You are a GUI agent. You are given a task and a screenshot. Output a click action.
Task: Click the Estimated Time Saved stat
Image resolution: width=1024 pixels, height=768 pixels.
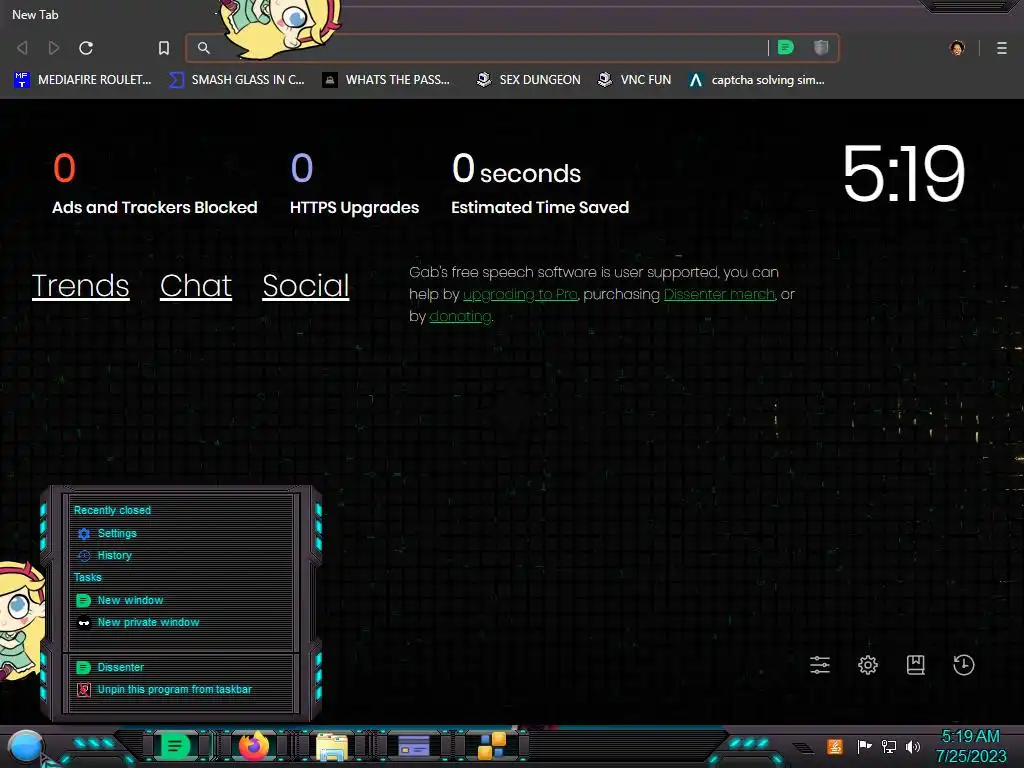click(x=540, y=184)
